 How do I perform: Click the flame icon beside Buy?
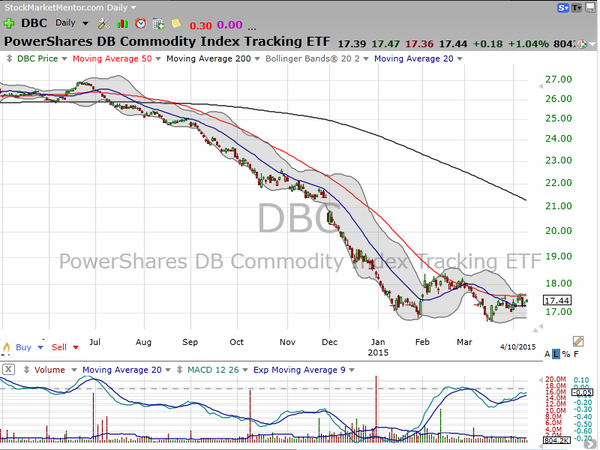click(7, 347)
